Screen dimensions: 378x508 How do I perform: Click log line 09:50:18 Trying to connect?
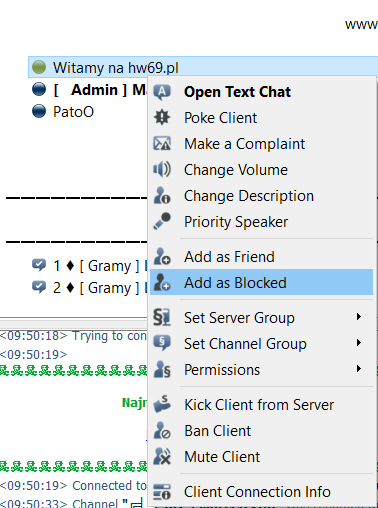[x=73, y=336]
